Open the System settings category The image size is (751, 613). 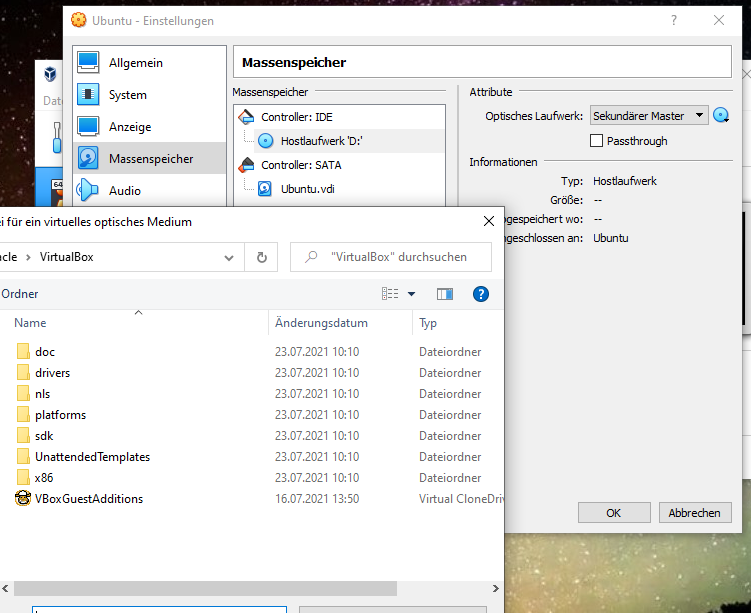coord(149,95)
